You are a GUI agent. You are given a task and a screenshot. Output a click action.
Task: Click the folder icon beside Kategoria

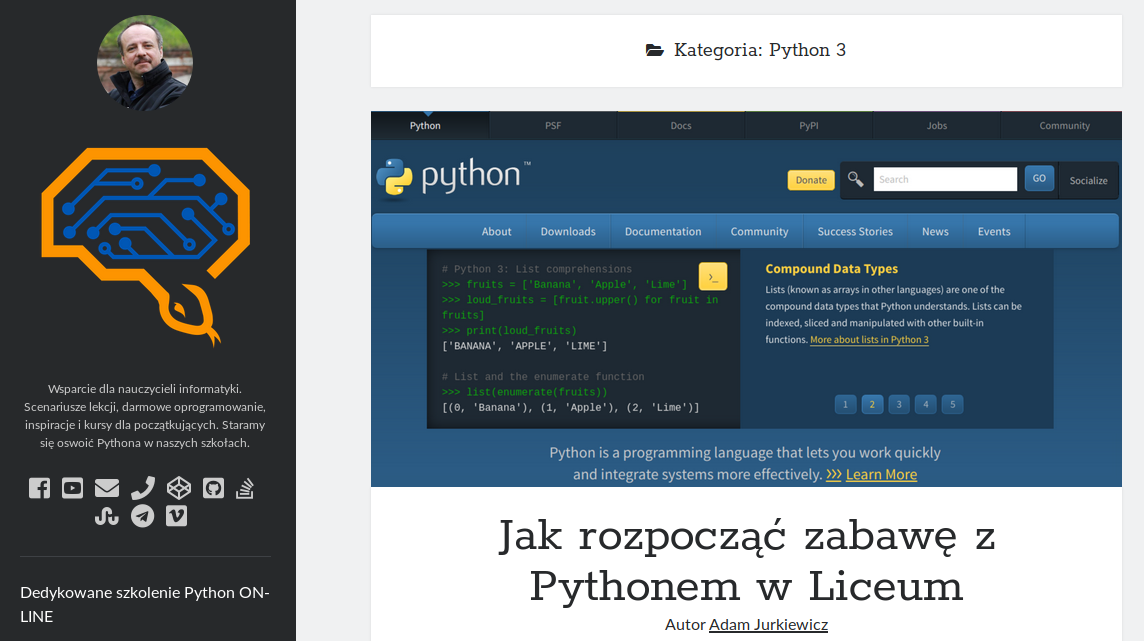point(655,50)
